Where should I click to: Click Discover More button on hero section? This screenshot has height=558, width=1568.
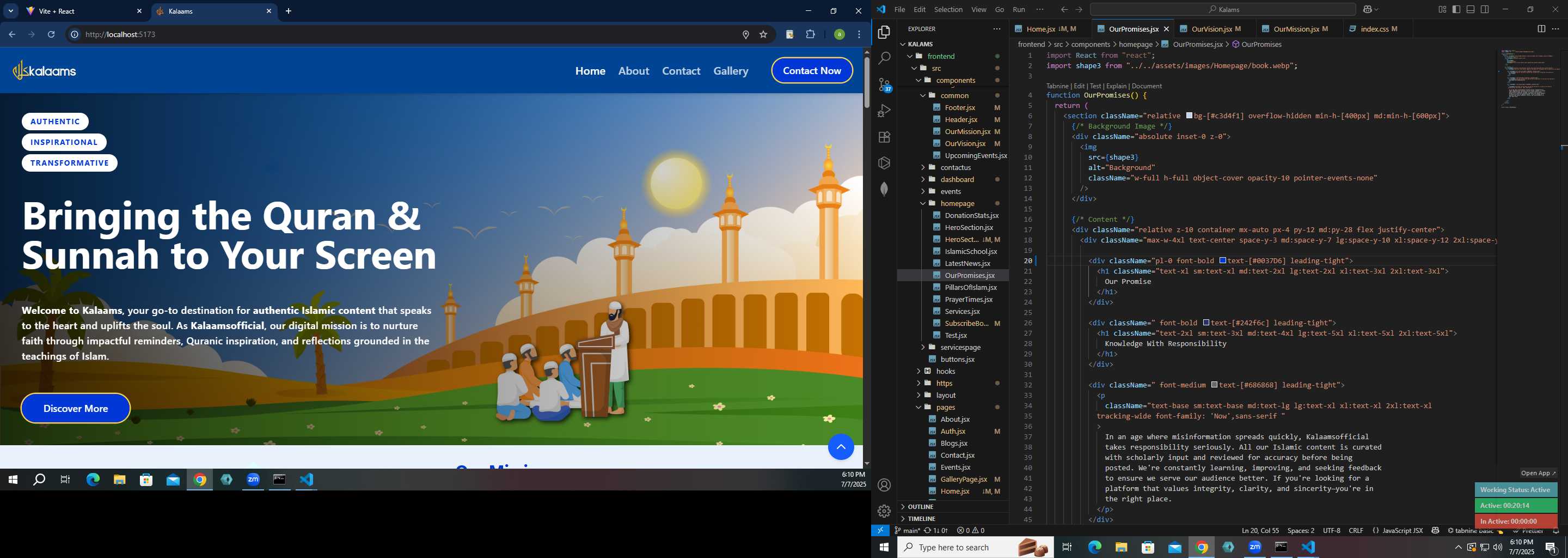(x=76, y=408)
